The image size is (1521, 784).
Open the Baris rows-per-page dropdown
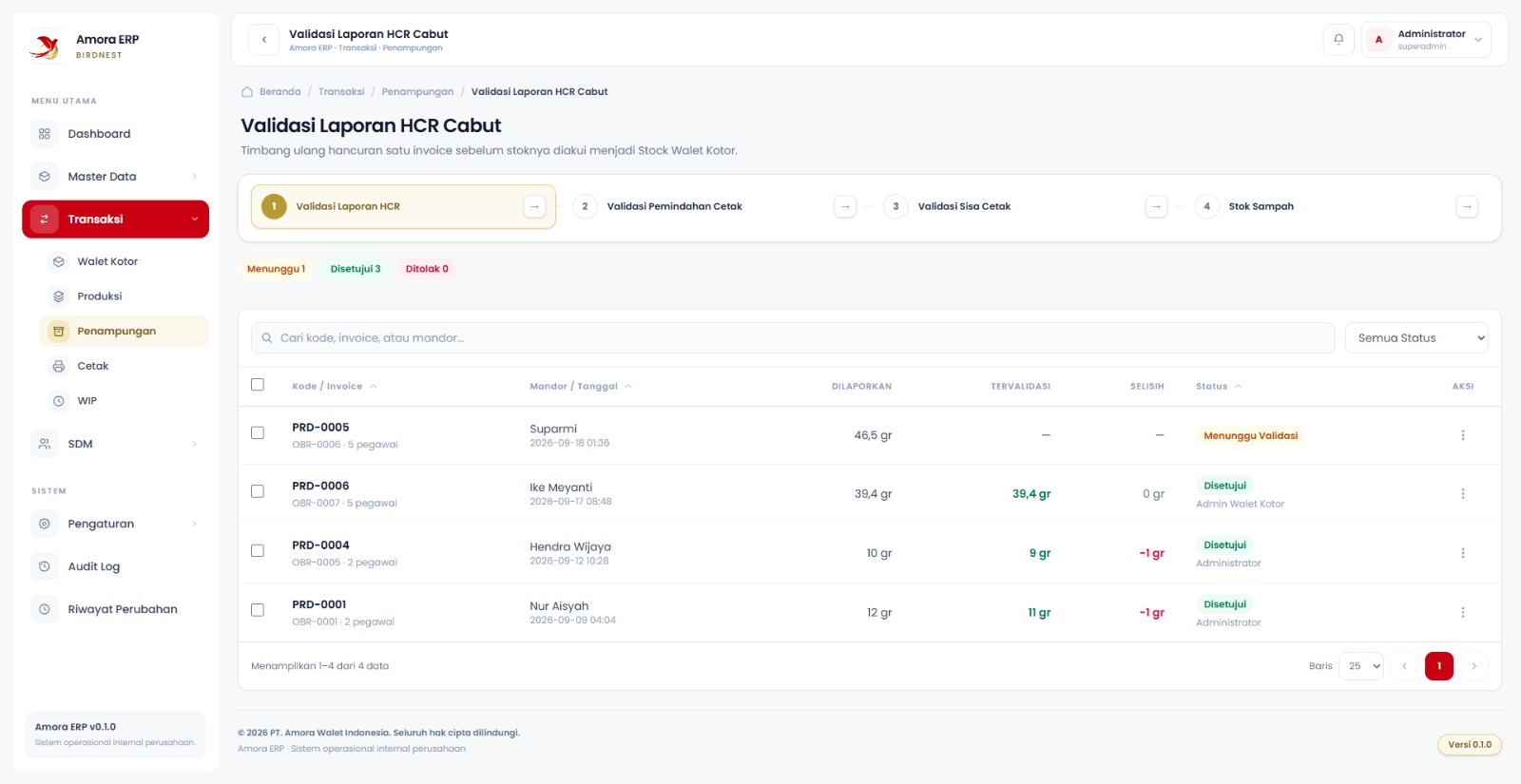1361,666
